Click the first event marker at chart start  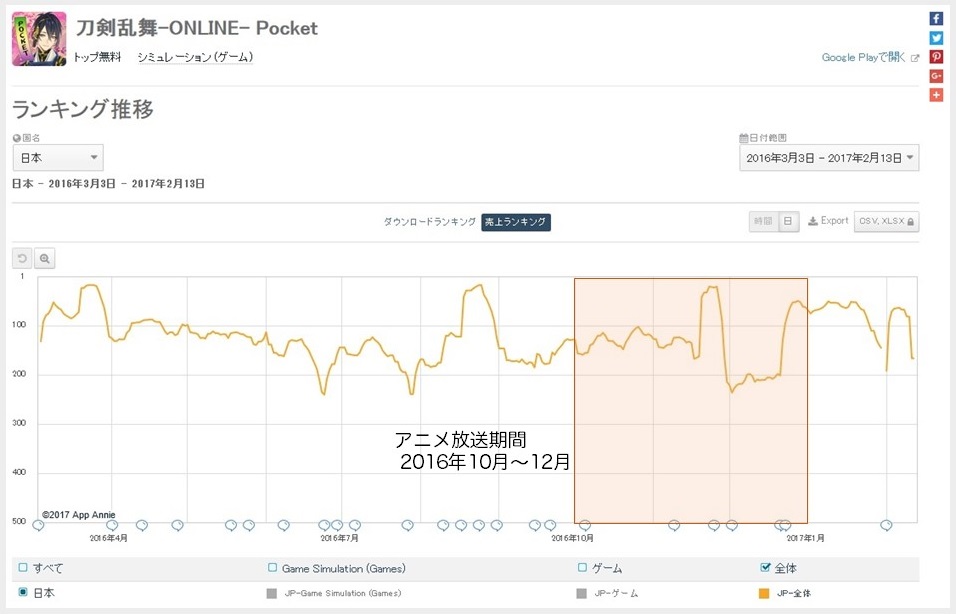(38, 525)
